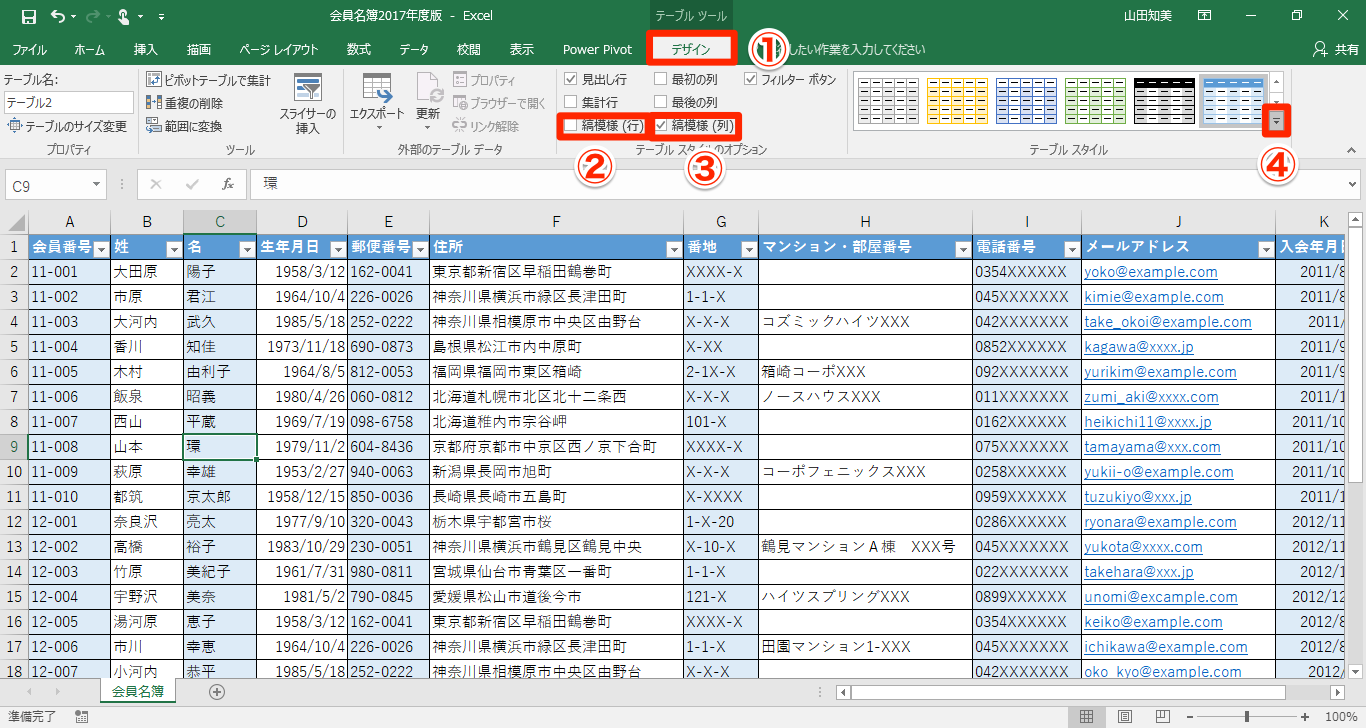Click the formula bar enter (check) icon
The height and width of the screenshot is (728, 1366).
(192, 184)
